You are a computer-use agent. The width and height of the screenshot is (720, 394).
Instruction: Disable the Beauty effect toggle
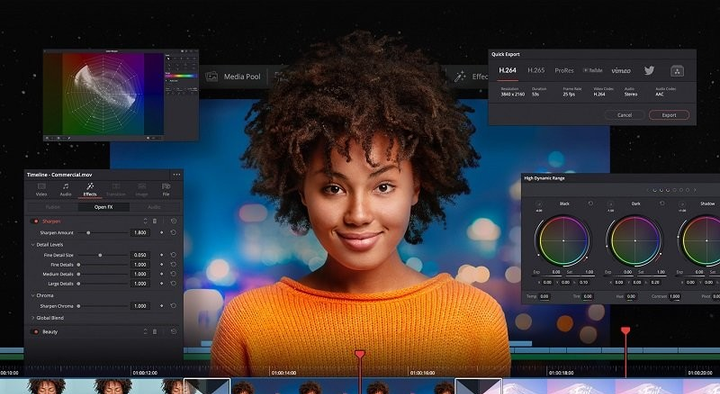(x=36, y=332)
